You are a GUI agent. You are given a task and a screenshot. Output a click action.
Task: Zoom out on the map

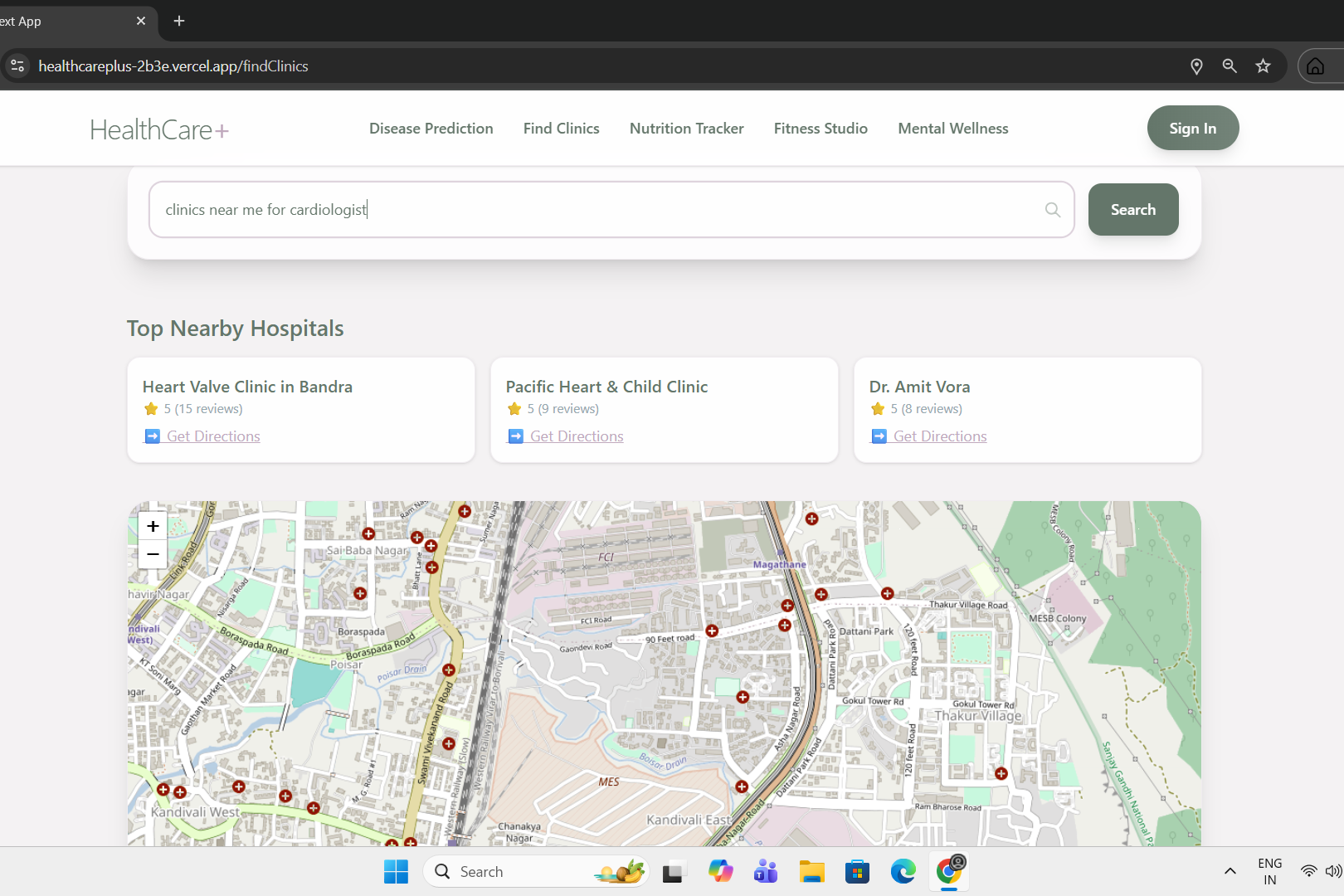[x=153, y=554]
